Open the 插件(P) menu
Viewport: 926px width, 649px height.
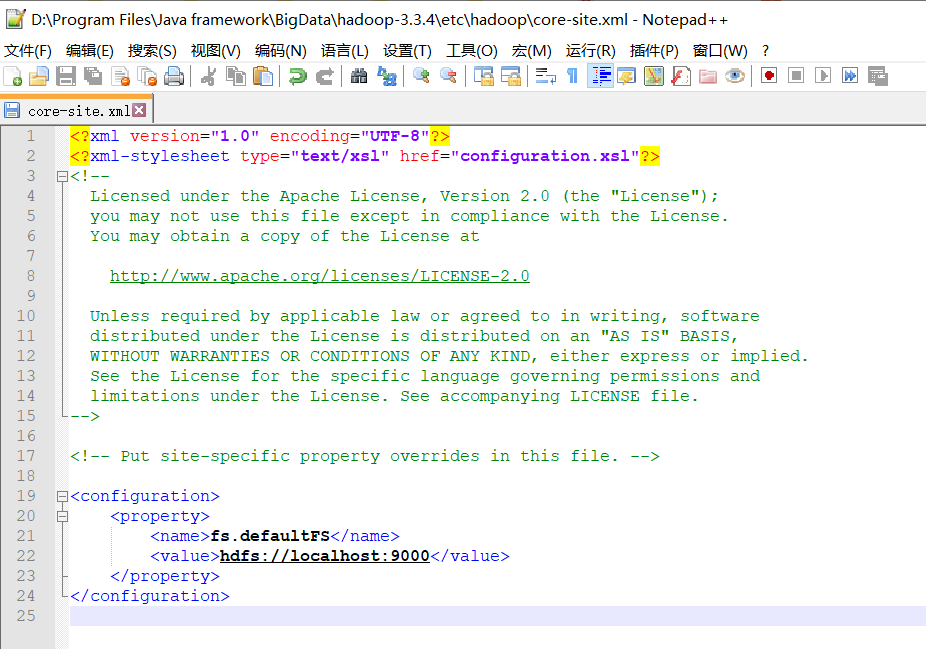654,51
